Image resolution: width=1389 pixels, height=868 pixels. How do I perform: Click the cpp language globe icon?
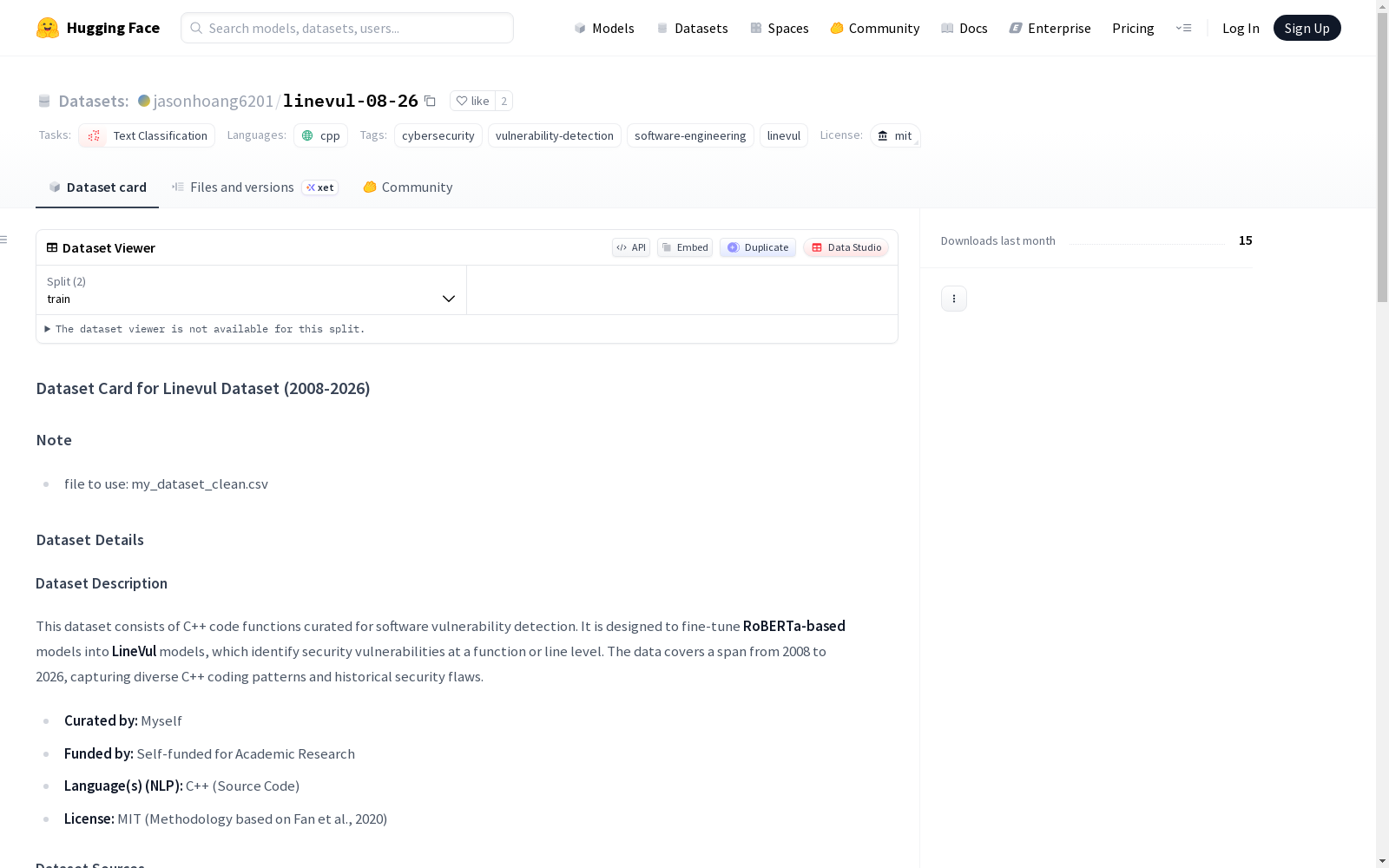point(307,135)
